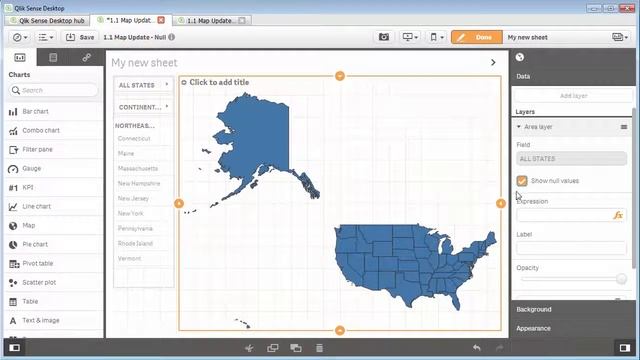Open the sheets selector dropdown

point(620,37)
